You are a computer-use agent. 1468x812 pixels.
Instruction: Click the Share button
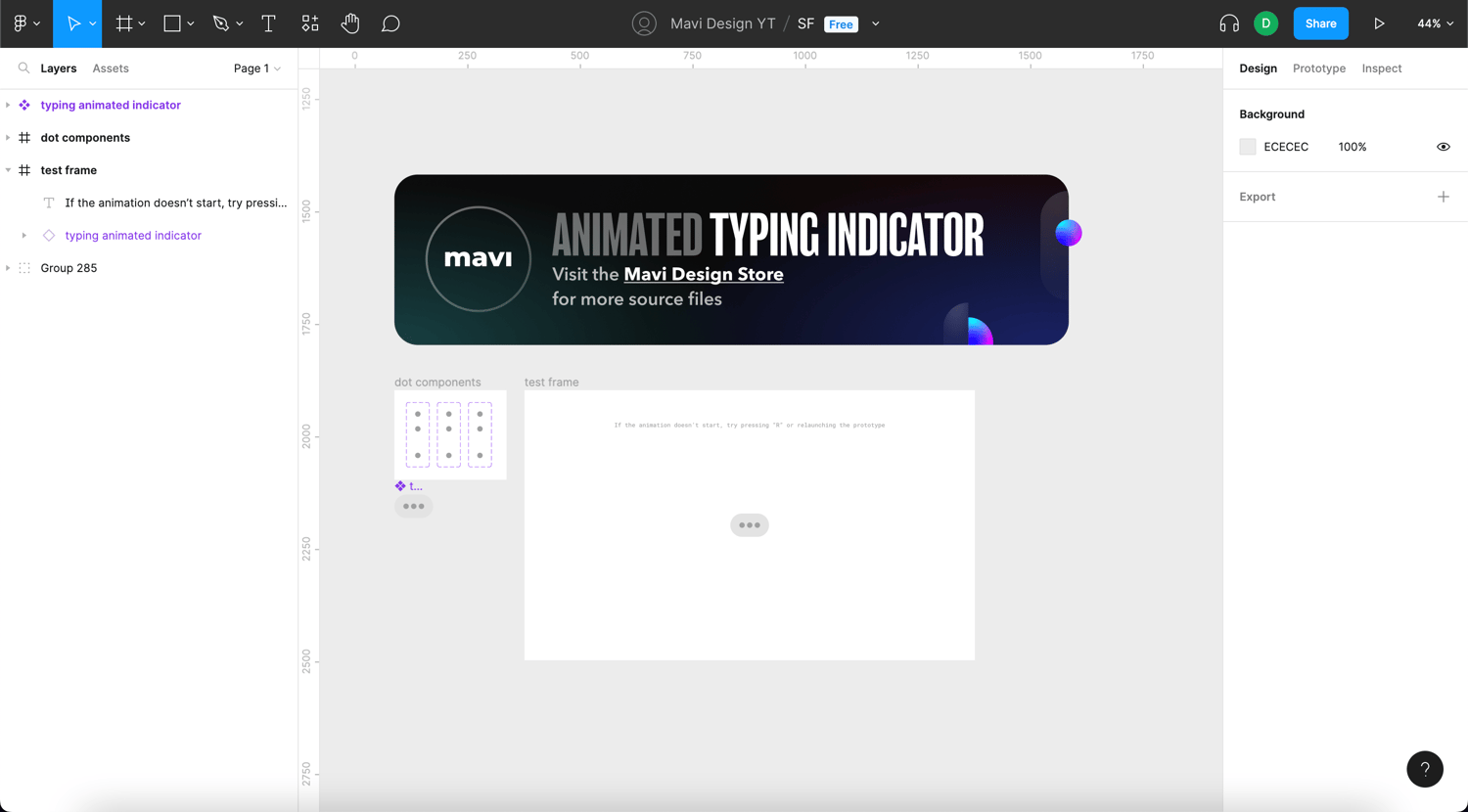pos(1320,23)
